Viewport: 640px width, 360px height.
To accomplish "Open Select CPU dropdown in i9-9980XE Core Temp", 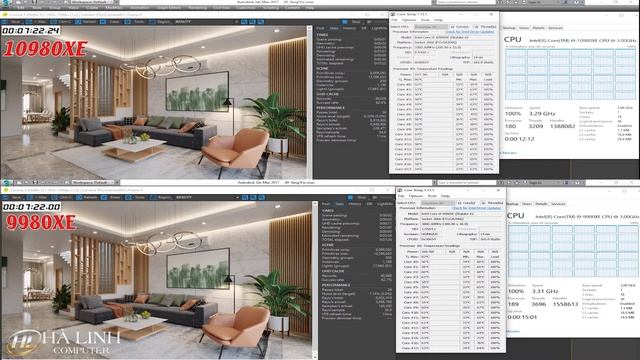I will tap(438, 203).
